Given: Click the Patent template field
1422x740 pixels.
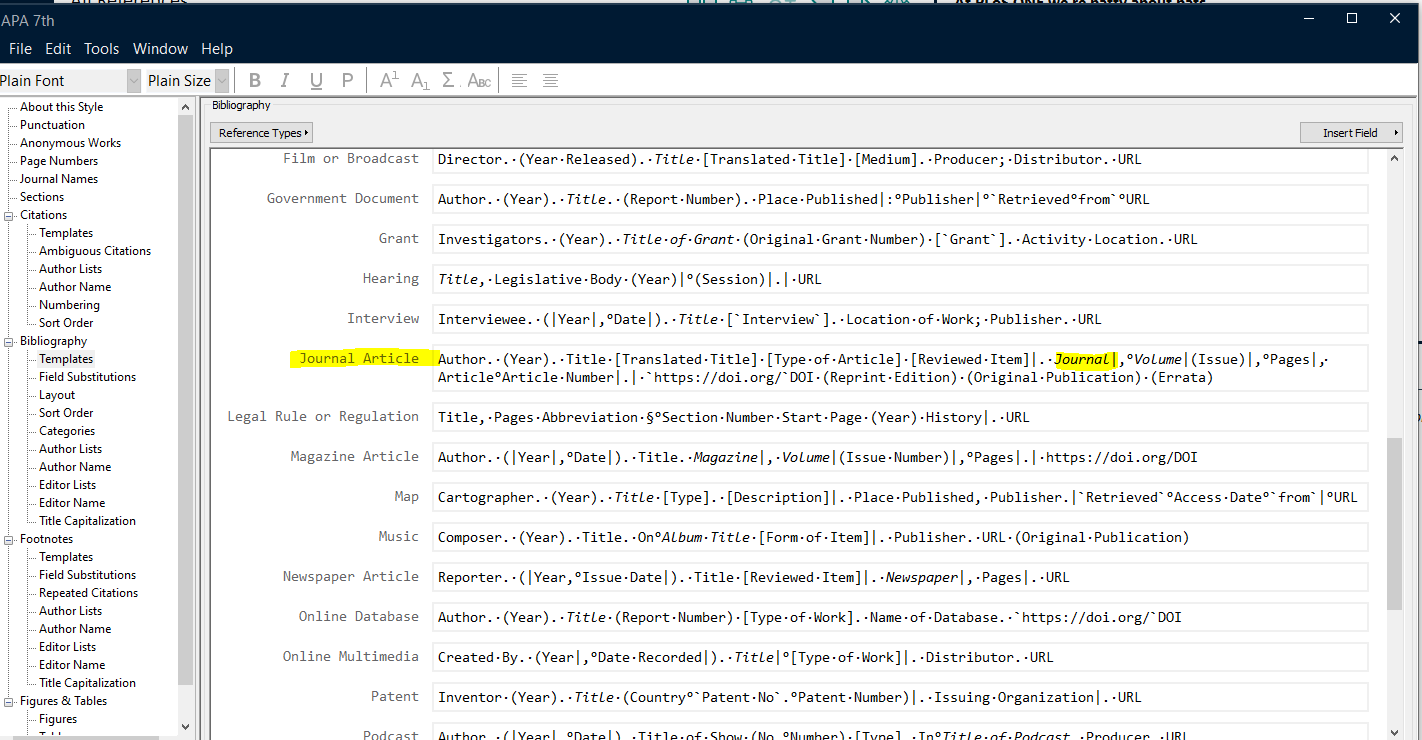Looking at the screenshot, I should [900, 697].
